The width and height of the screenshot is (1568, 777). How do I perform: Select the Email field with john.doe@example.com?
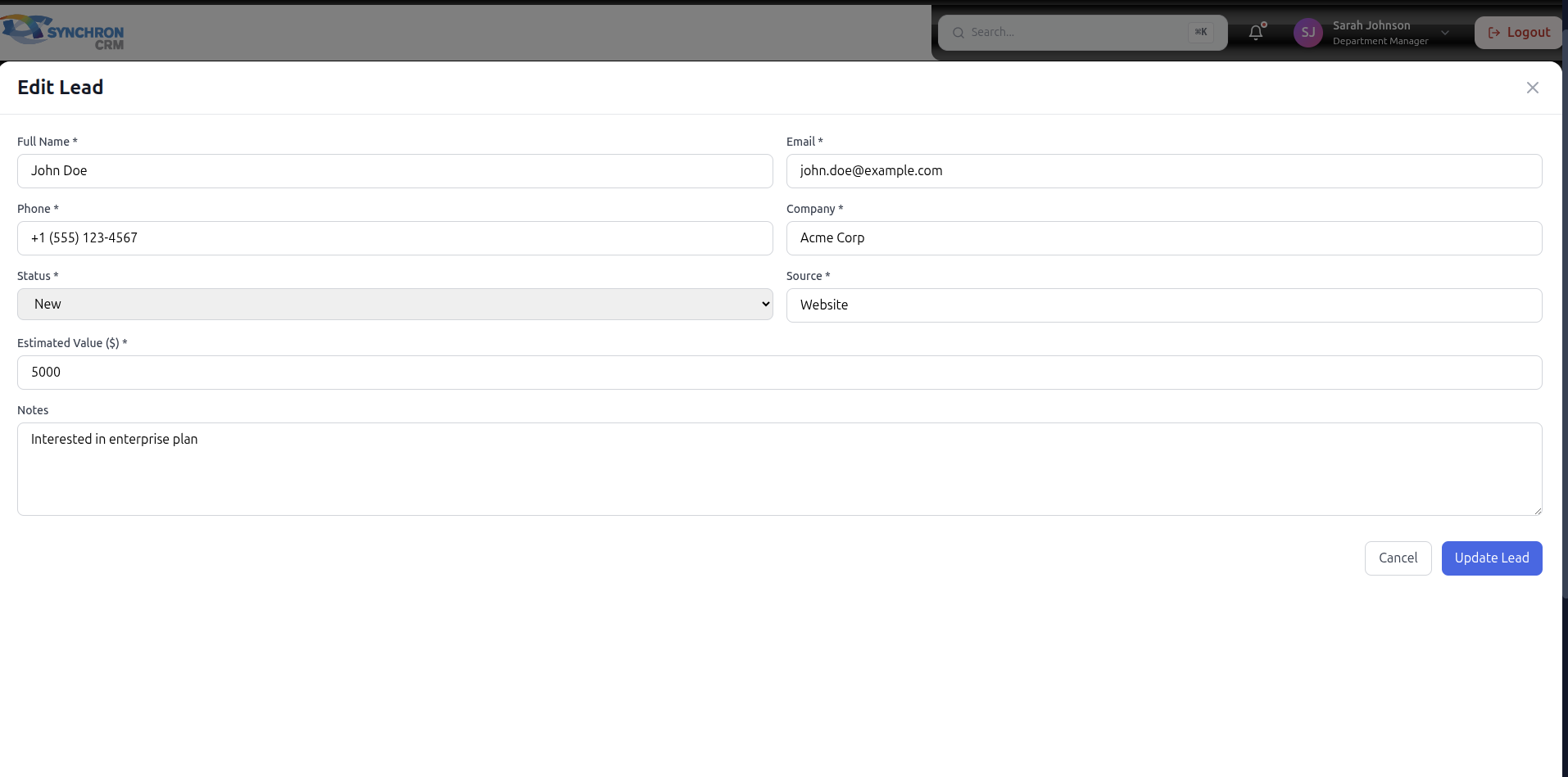coord(1163,171)
